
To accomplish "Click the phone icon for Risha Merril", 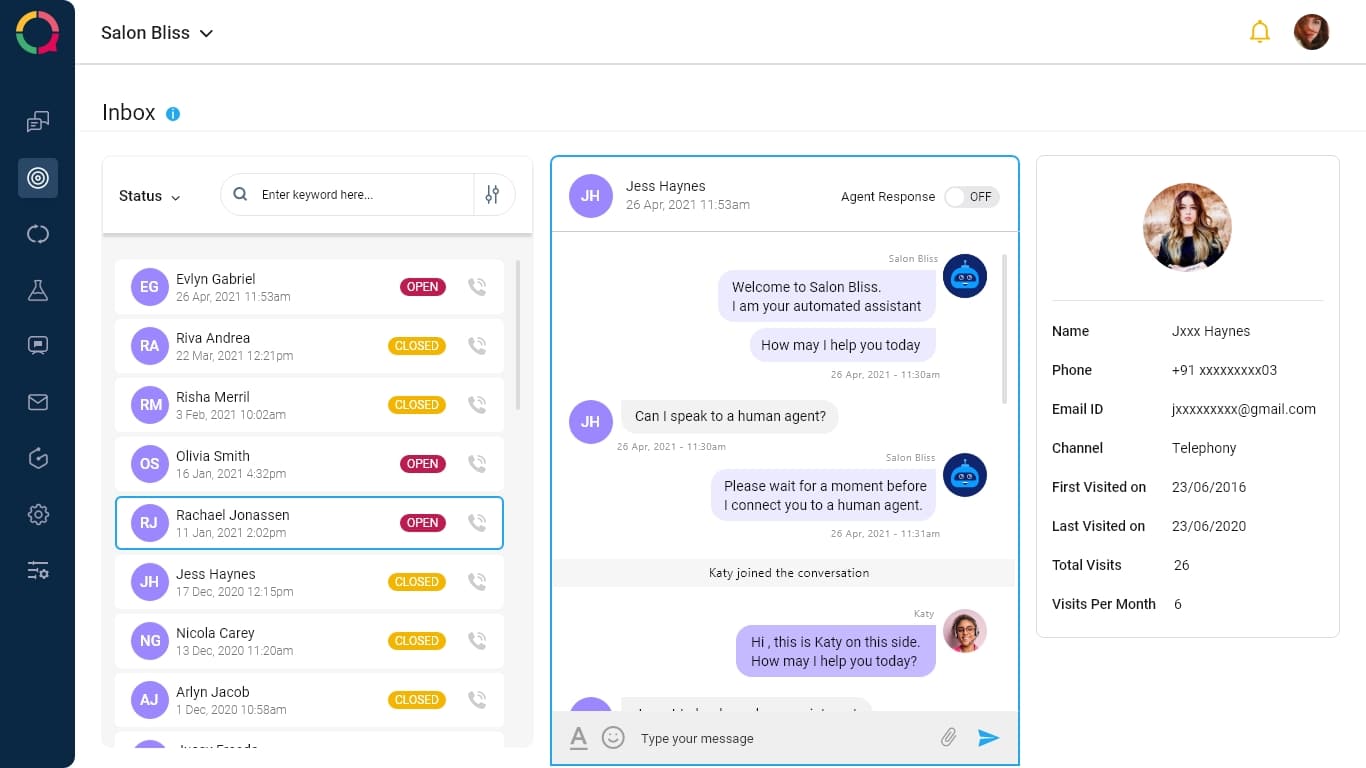I will point(477,405).
